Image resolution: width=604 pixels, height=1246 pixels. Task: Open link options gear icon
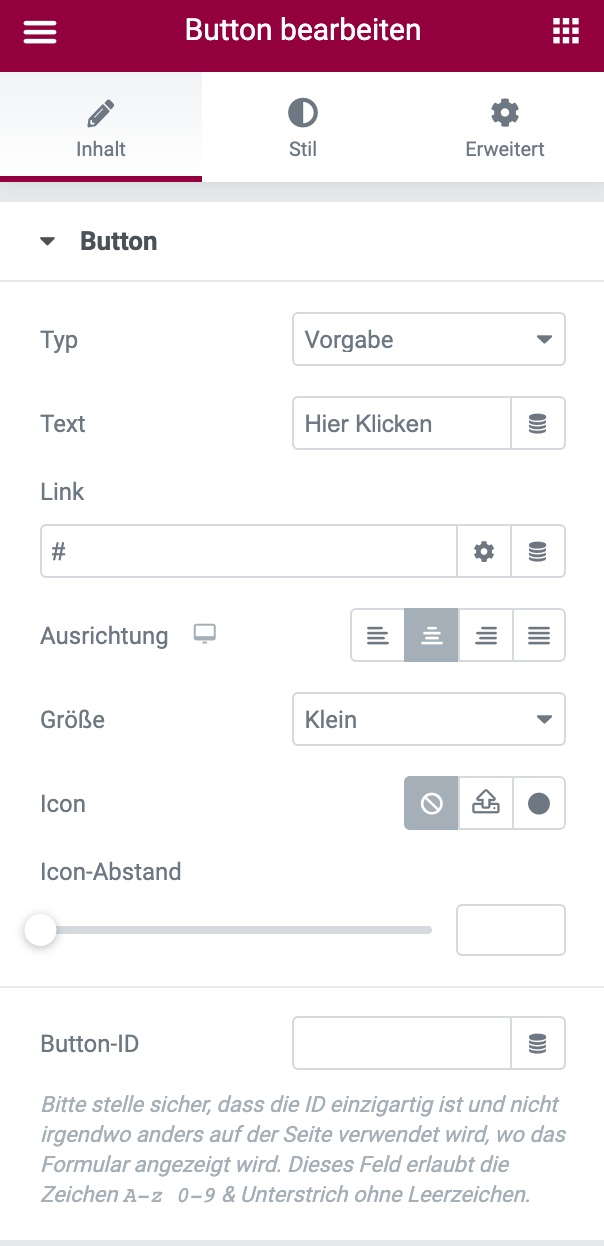(x=484, y=551)
